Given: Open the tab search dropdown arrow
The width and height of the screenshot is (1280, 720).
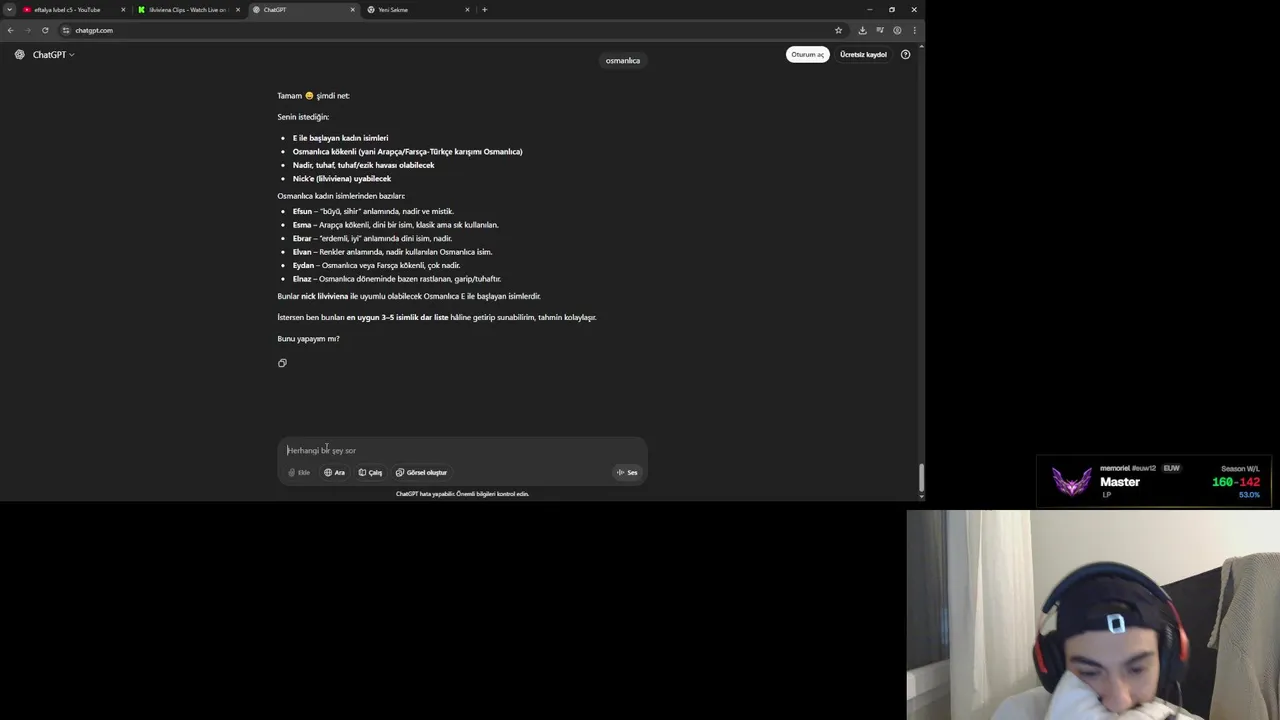Looking at the screenshot, I should pos(9,9).
